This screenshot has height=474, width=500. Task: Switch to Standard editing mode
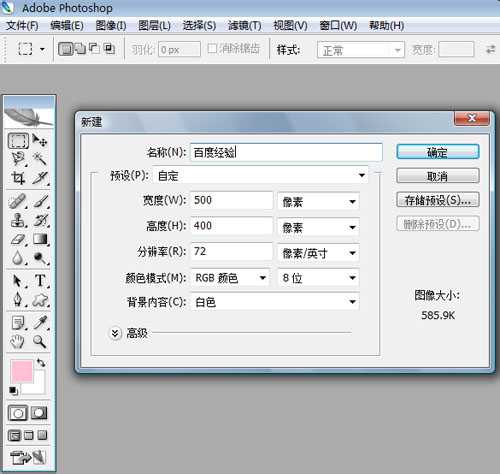[18, 413]
